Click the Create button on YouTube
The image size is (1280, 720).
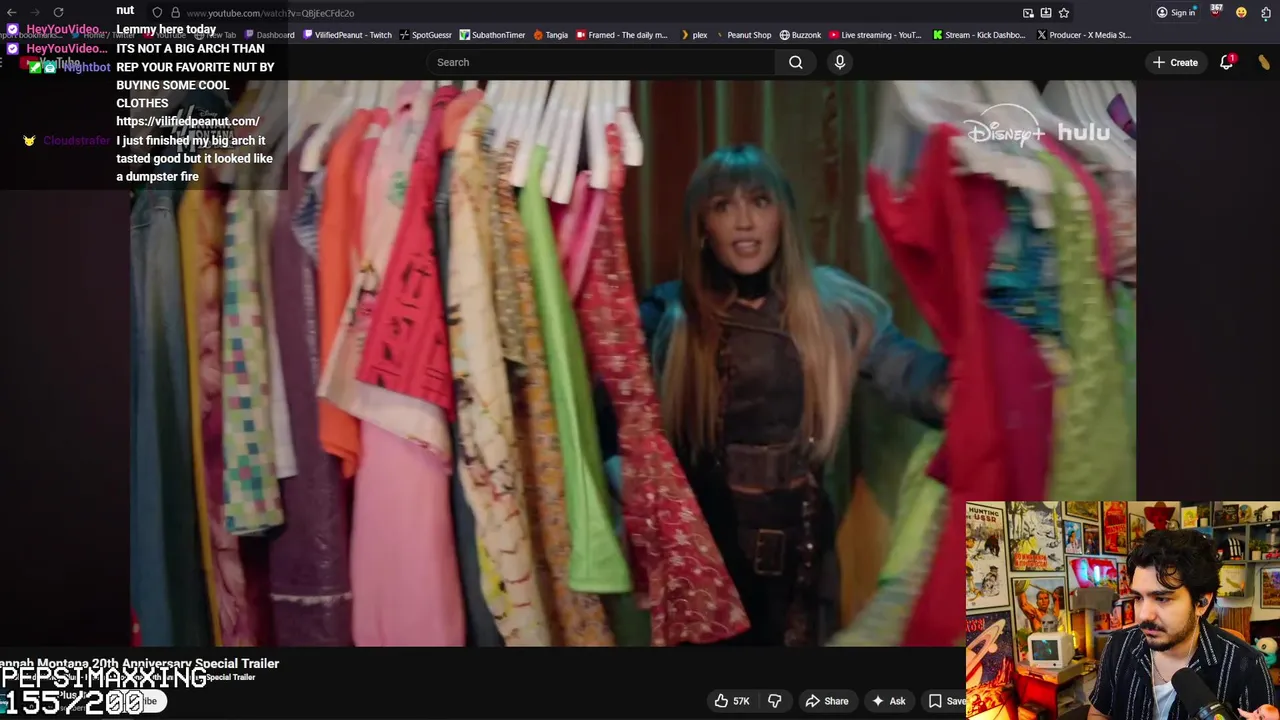[x=1174, y=62]
